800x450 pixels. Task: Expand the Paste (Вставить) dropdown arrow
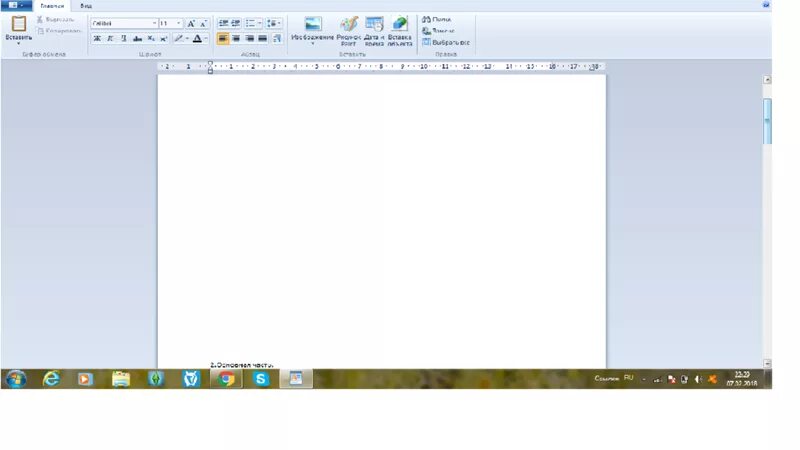click(19, 43)
